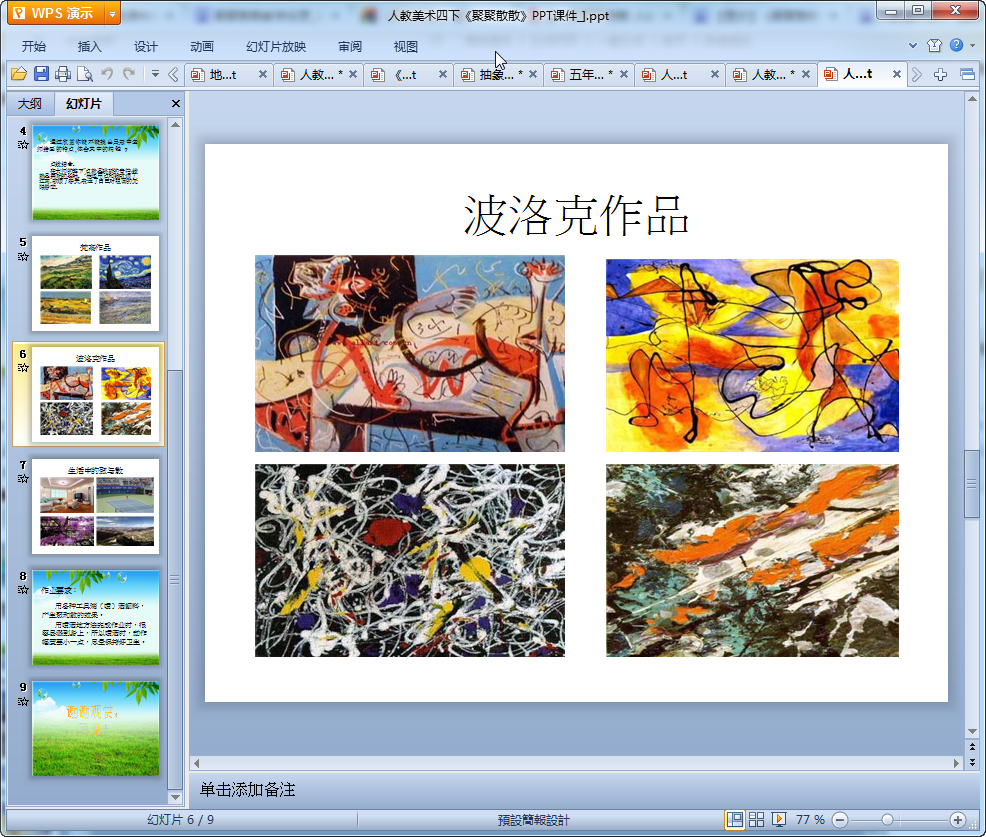The image size is (986, 837).
Task: Click the window arrangement icon beside plus
Action: pos(967,75)
